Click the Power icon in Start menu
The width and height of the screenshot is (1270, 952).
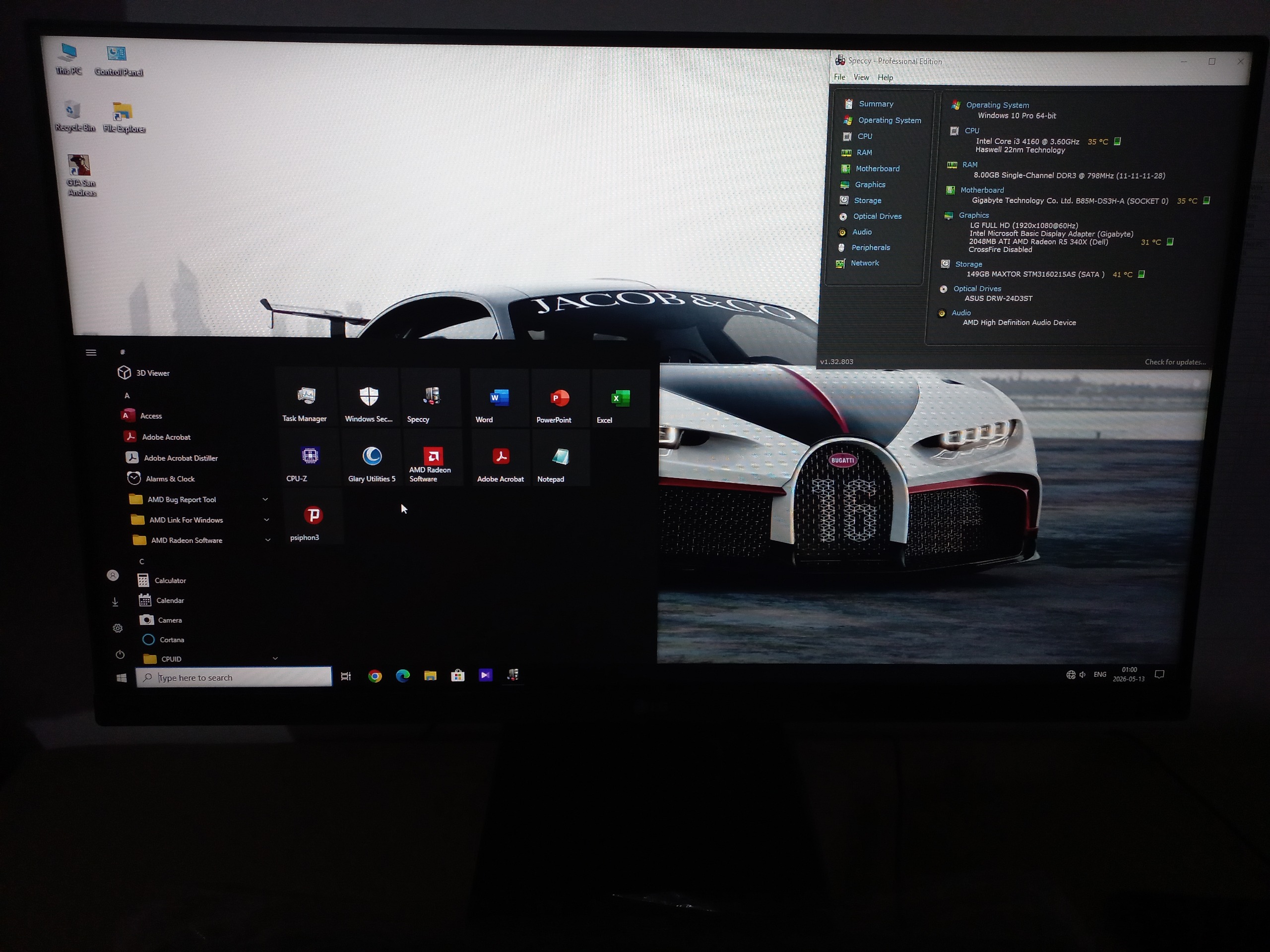(x=120, y=655)
